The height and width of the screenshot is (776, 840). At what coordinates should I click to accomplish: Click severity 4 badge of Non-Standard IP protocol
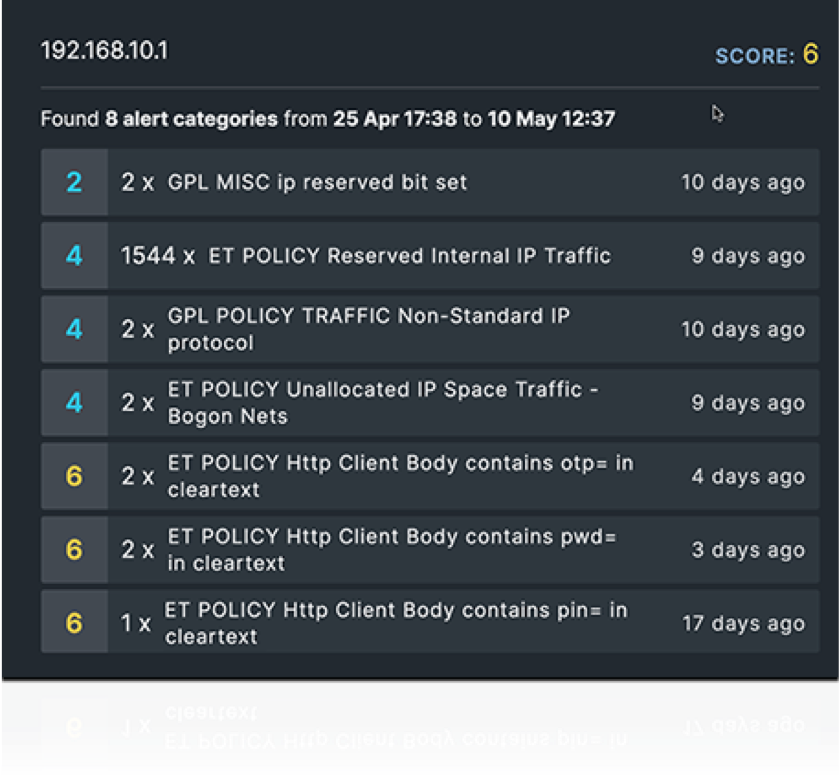[x=74, y=329]
